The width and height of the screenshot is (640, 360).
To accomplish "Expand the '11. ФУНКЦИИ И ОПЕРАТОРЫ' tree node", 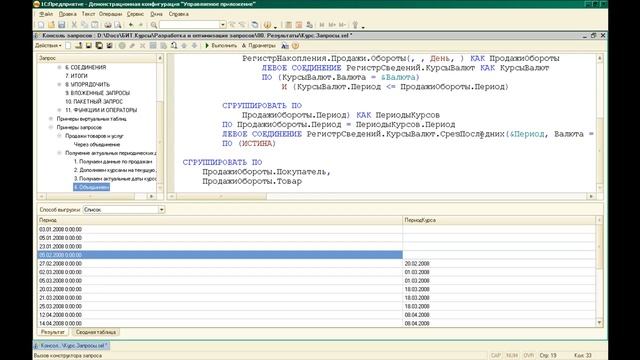I will [60, 110].
